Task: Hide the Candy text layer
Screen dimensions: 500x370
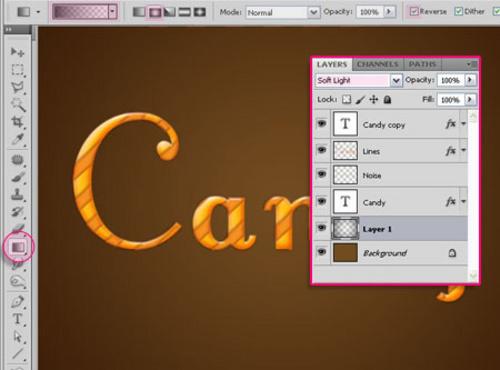Action: tap(322, 201)
